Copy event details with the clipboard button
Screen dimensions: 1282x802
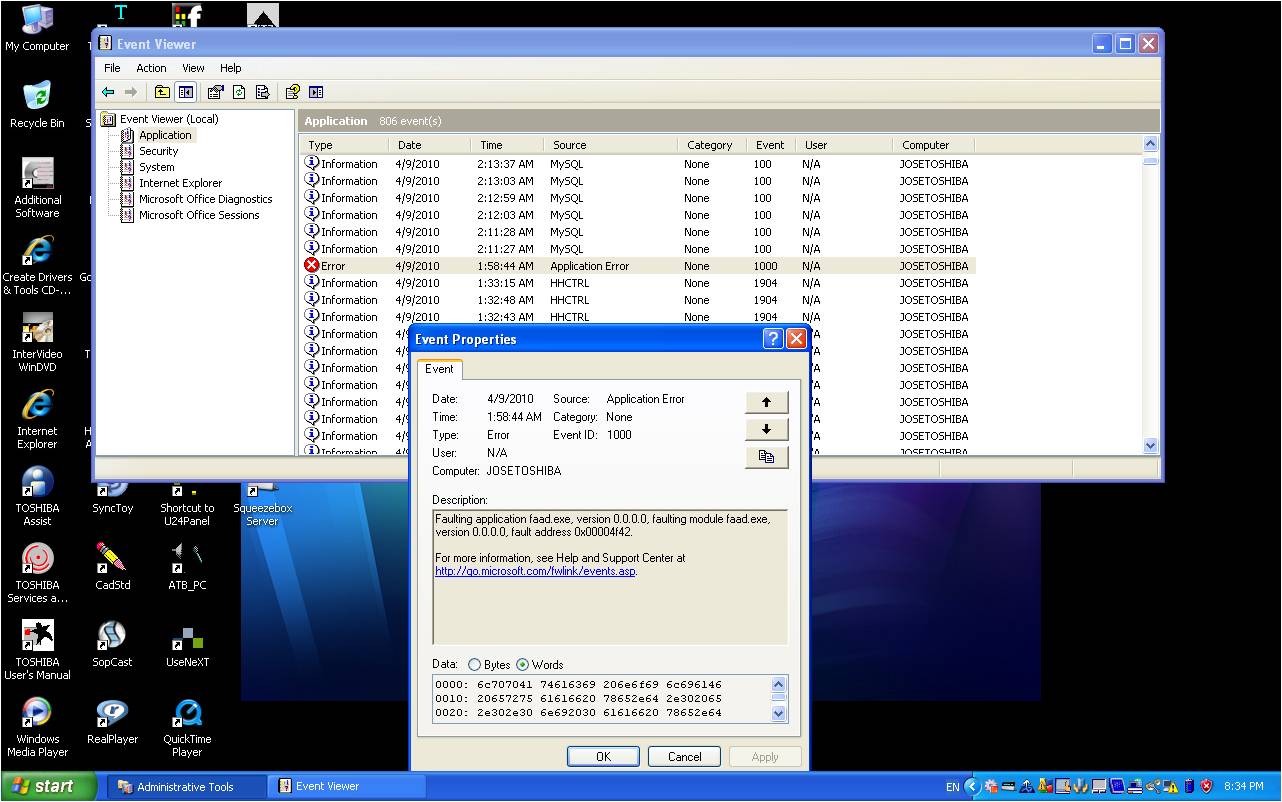tap(766, 456)
